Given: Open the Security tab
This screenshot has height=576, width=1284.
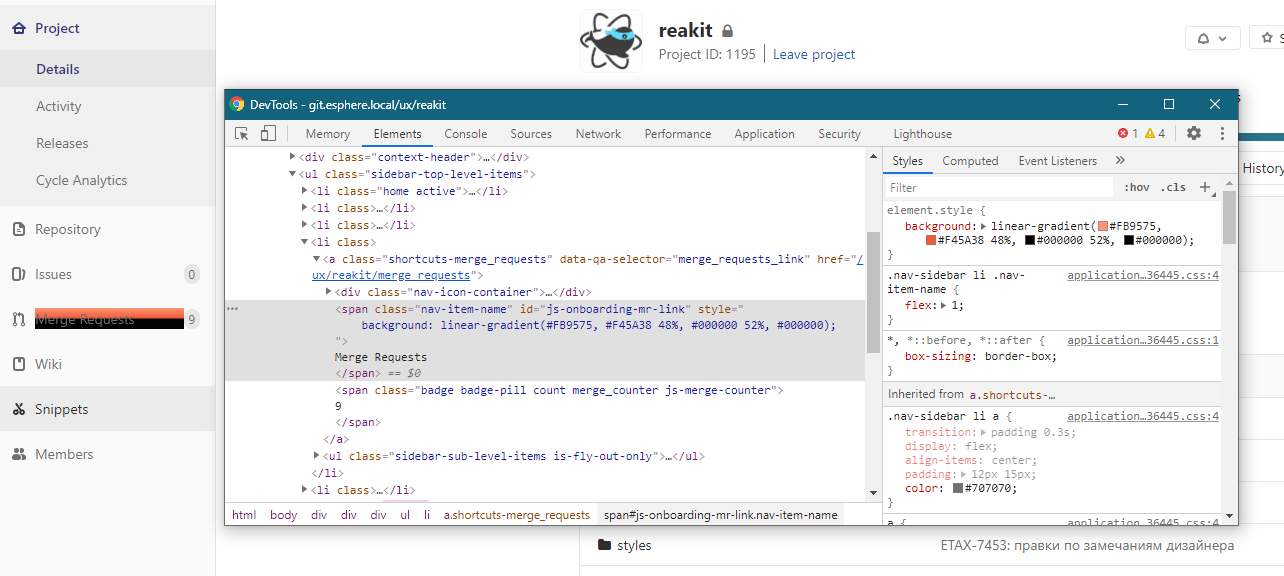Looking at the screenshot, I should coord(839,134).
